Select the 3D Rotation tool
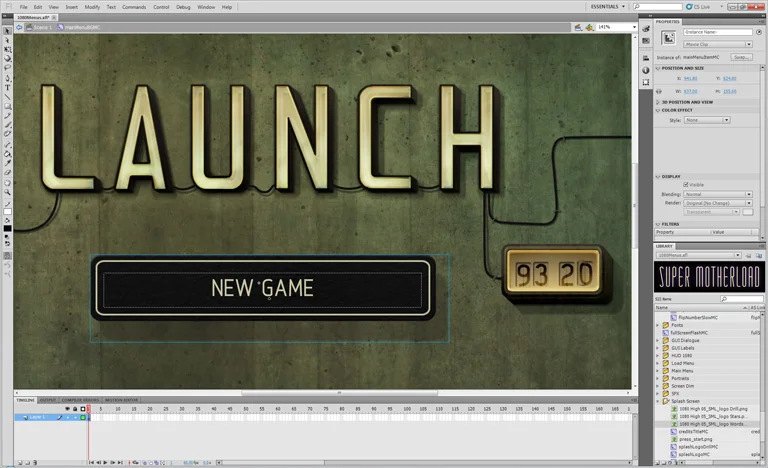 (x=7, y=58)
